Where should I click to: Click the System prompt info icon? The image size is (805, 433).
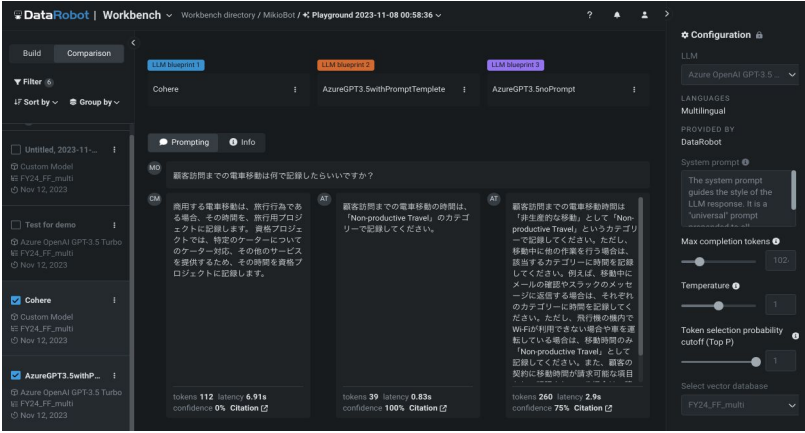point(745,162)
